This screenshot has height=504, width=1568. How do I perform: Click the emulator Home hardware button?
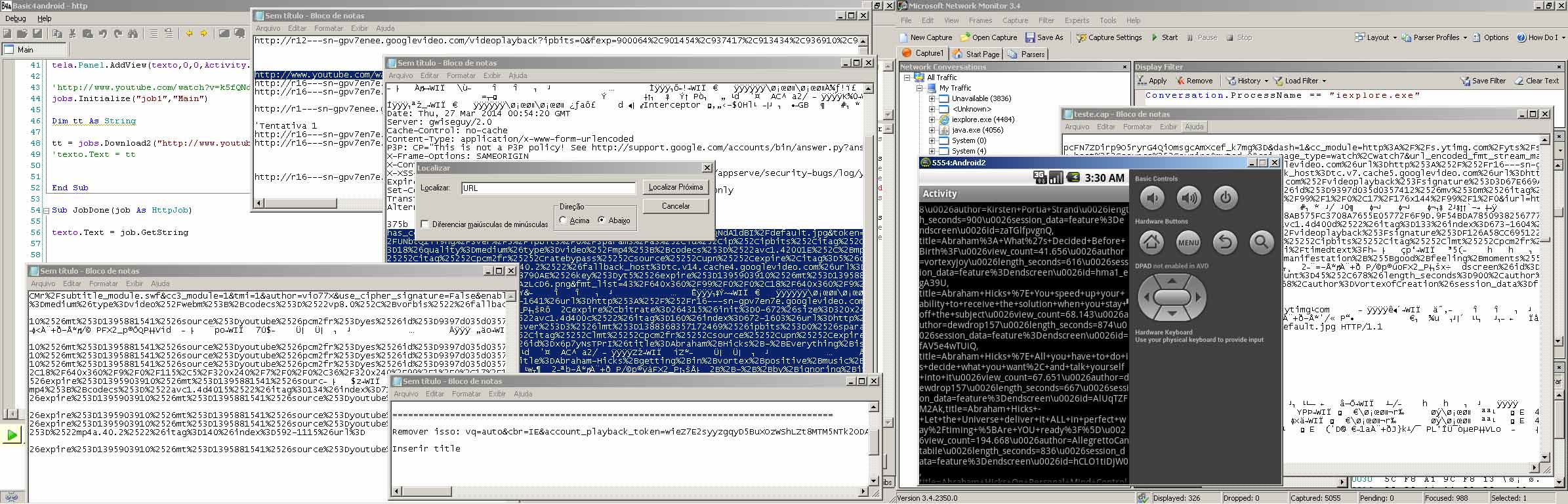point(1152,243)
